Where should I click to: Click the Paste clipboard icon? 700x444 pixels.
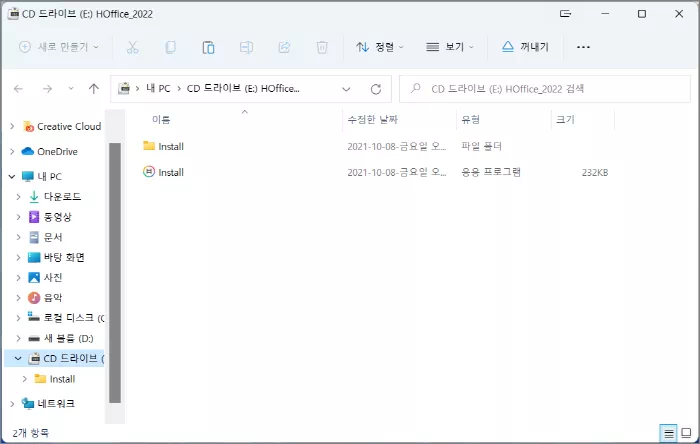tap(208, 47)
